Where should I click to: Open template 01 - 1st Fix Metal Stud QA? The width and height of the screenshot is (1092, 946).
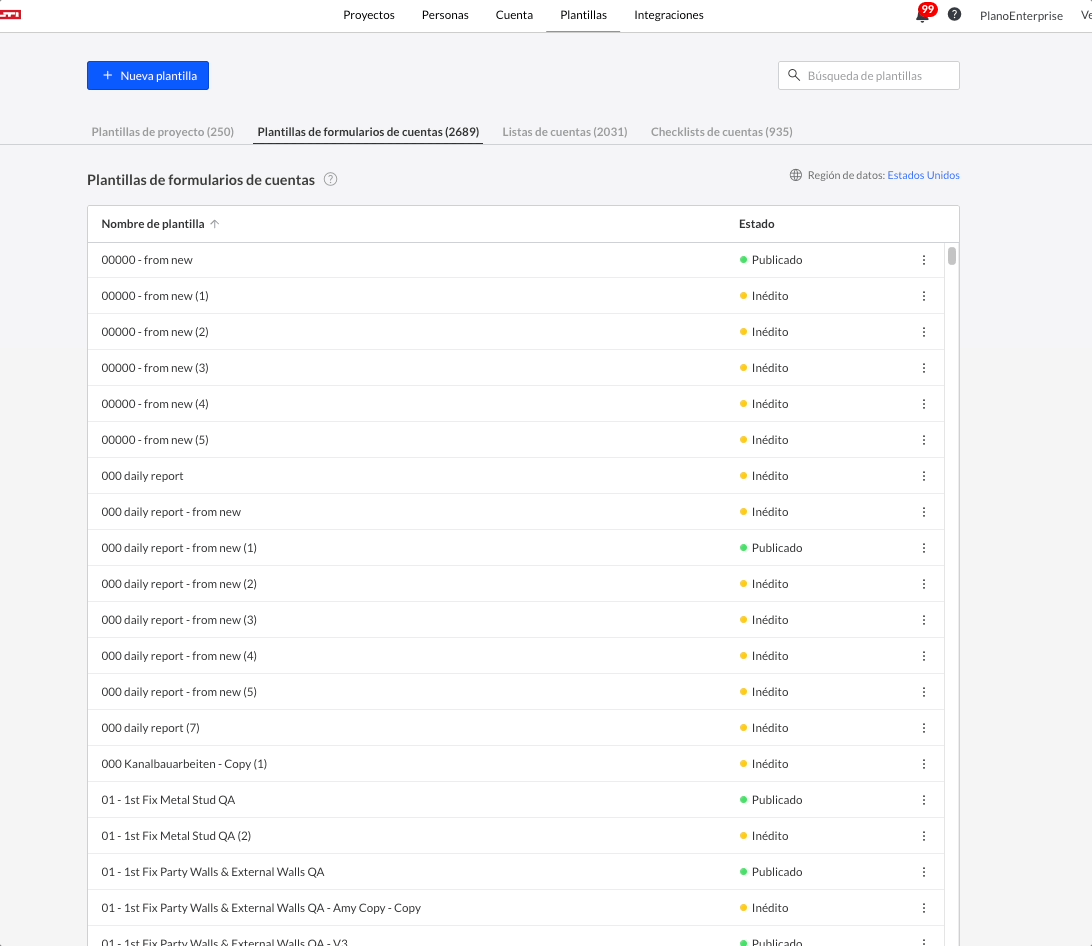click(168, 800)
